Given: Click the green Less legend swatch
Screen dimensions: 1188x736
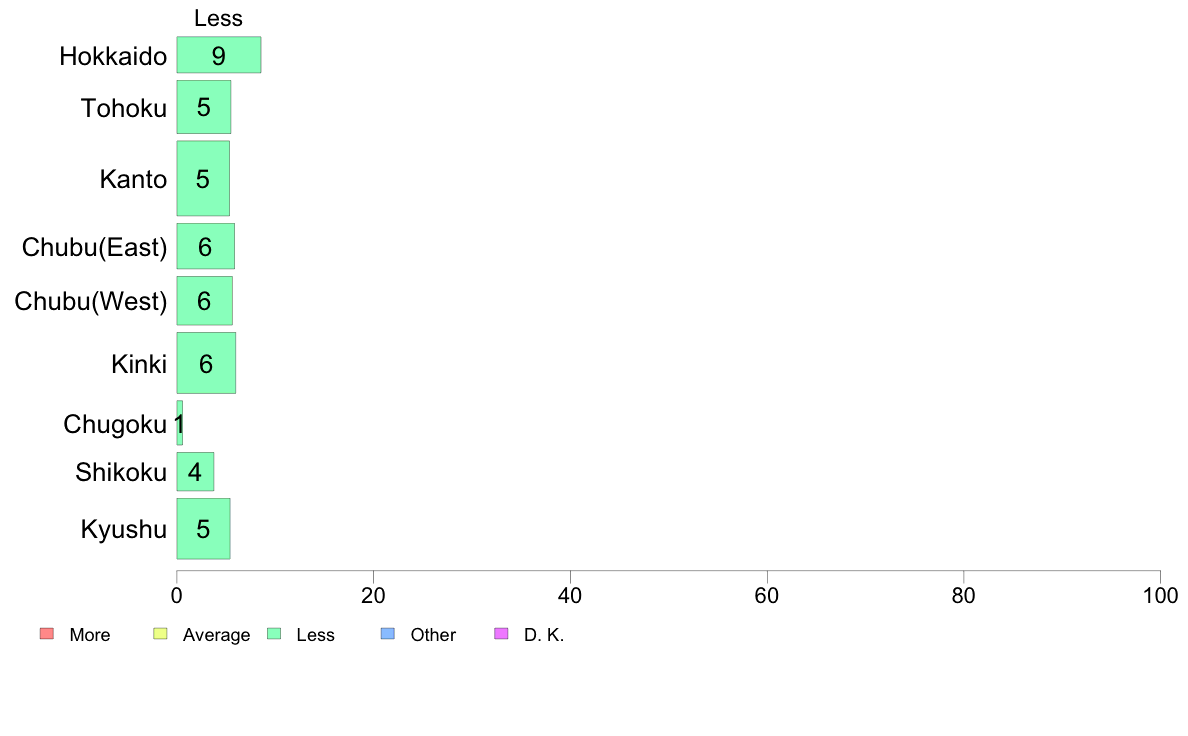Looking at the screenshot, I should [274, 634].
